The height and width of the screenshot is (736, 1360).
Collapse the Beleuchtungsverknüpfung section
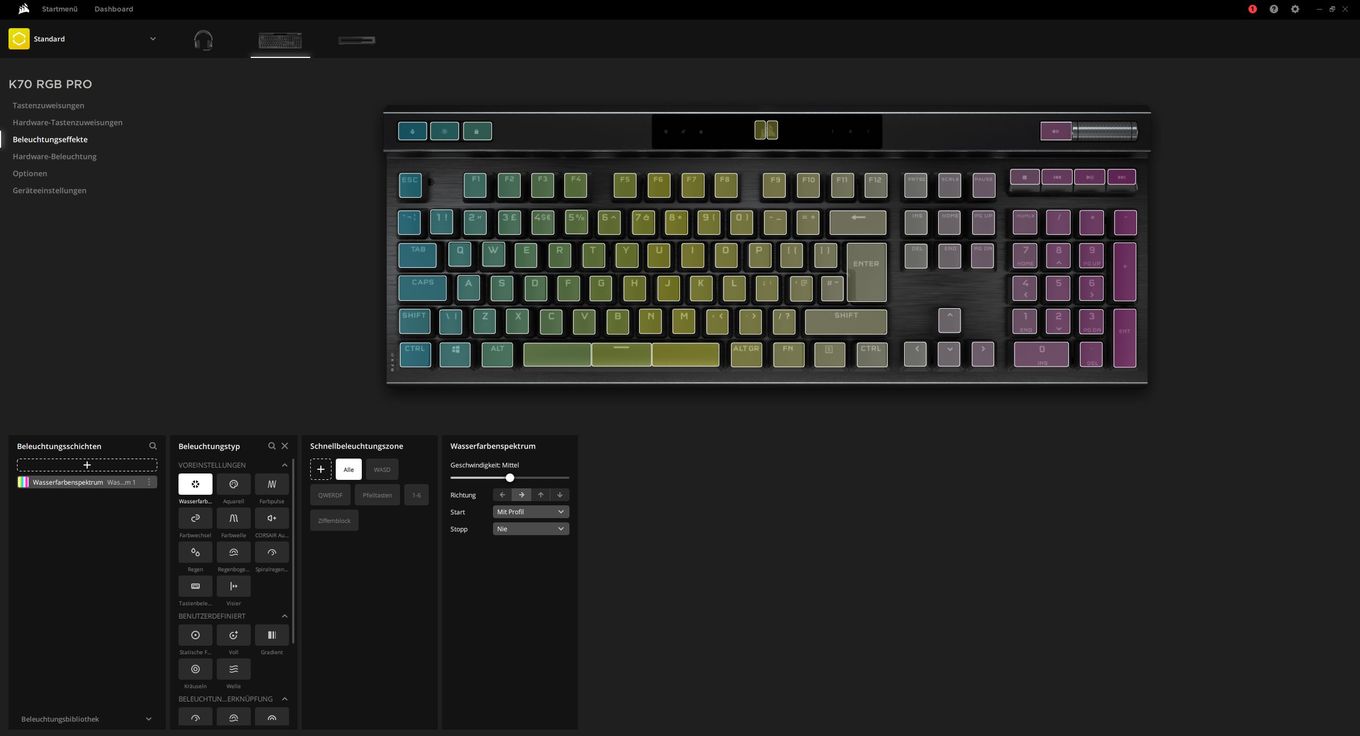[284, 699]
